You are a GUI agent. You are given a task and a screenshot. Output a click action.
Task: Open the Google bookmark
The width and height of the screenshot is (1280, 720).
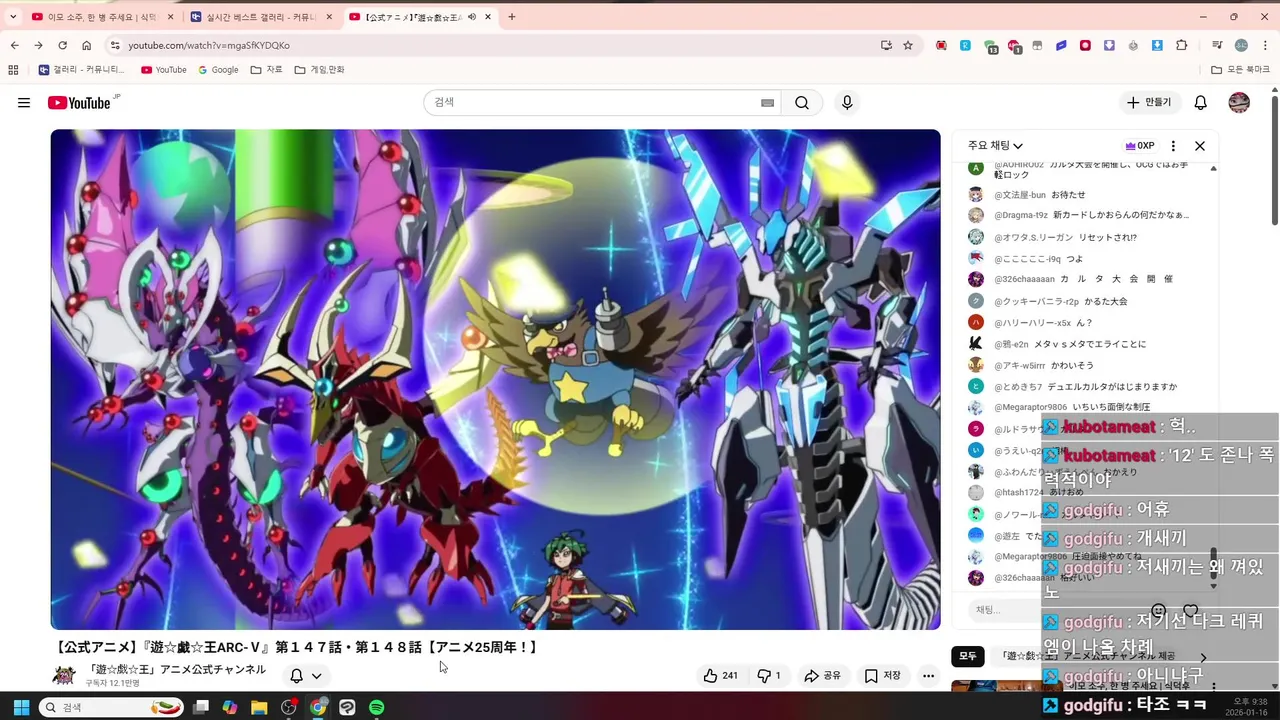click(x=218, y=70)
